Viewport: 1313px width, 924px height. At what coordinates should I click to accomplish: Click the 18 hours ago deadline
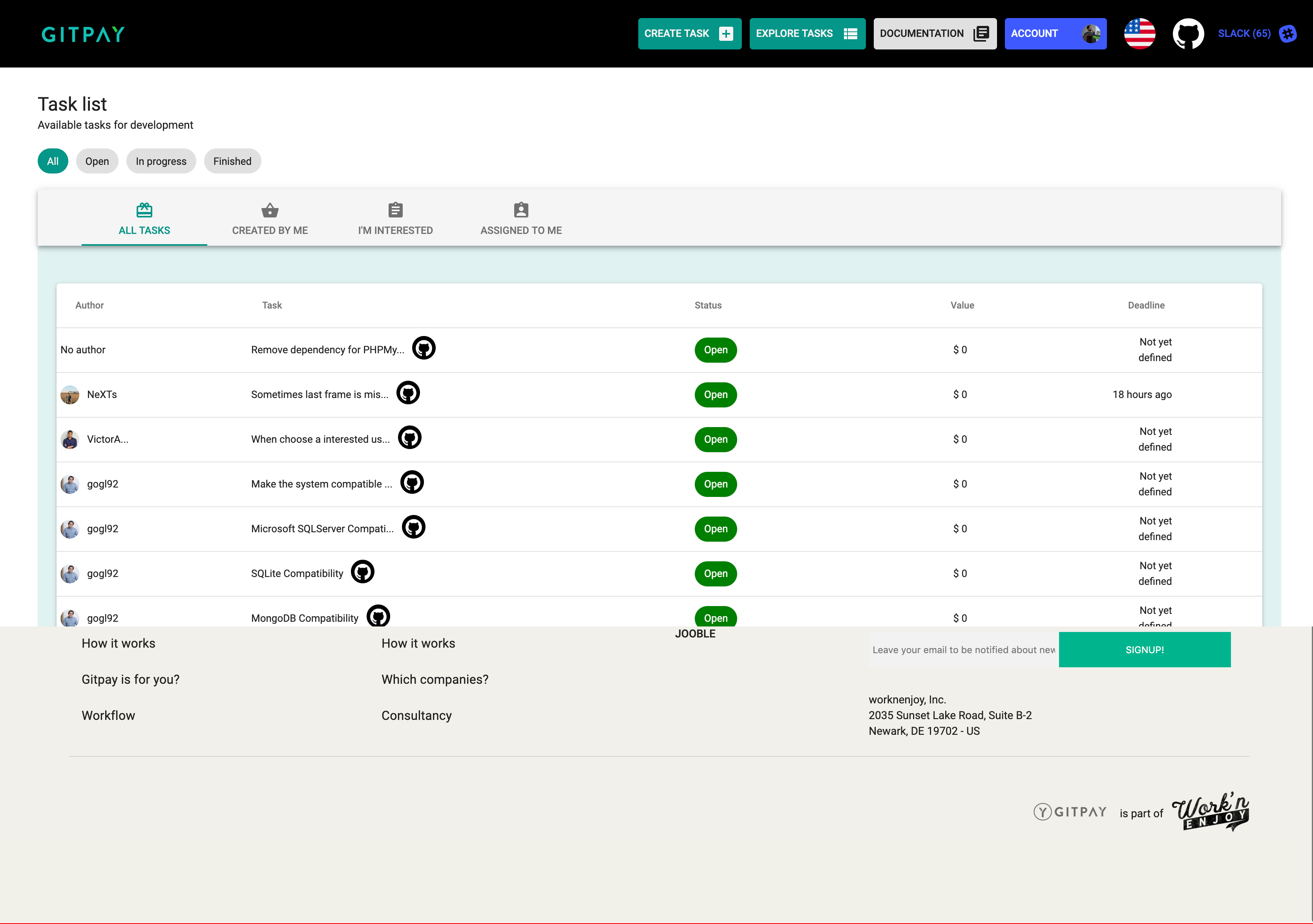pyautogui.click(x=1142, y=394)
